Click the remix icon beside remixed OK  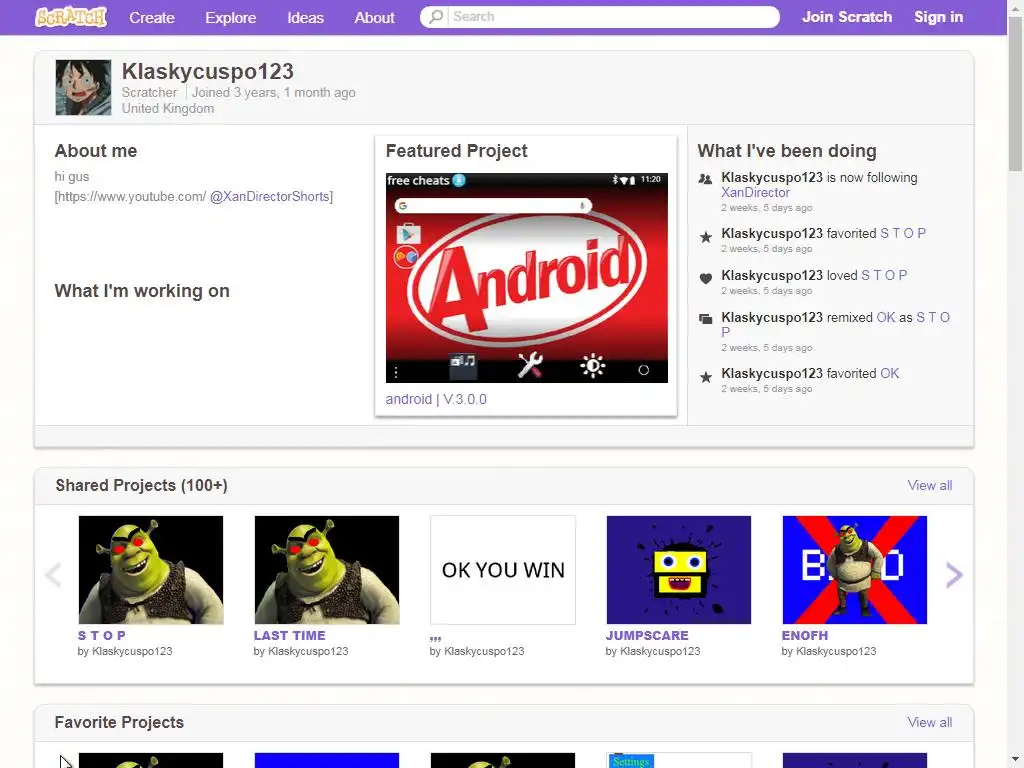click(705, 319)
